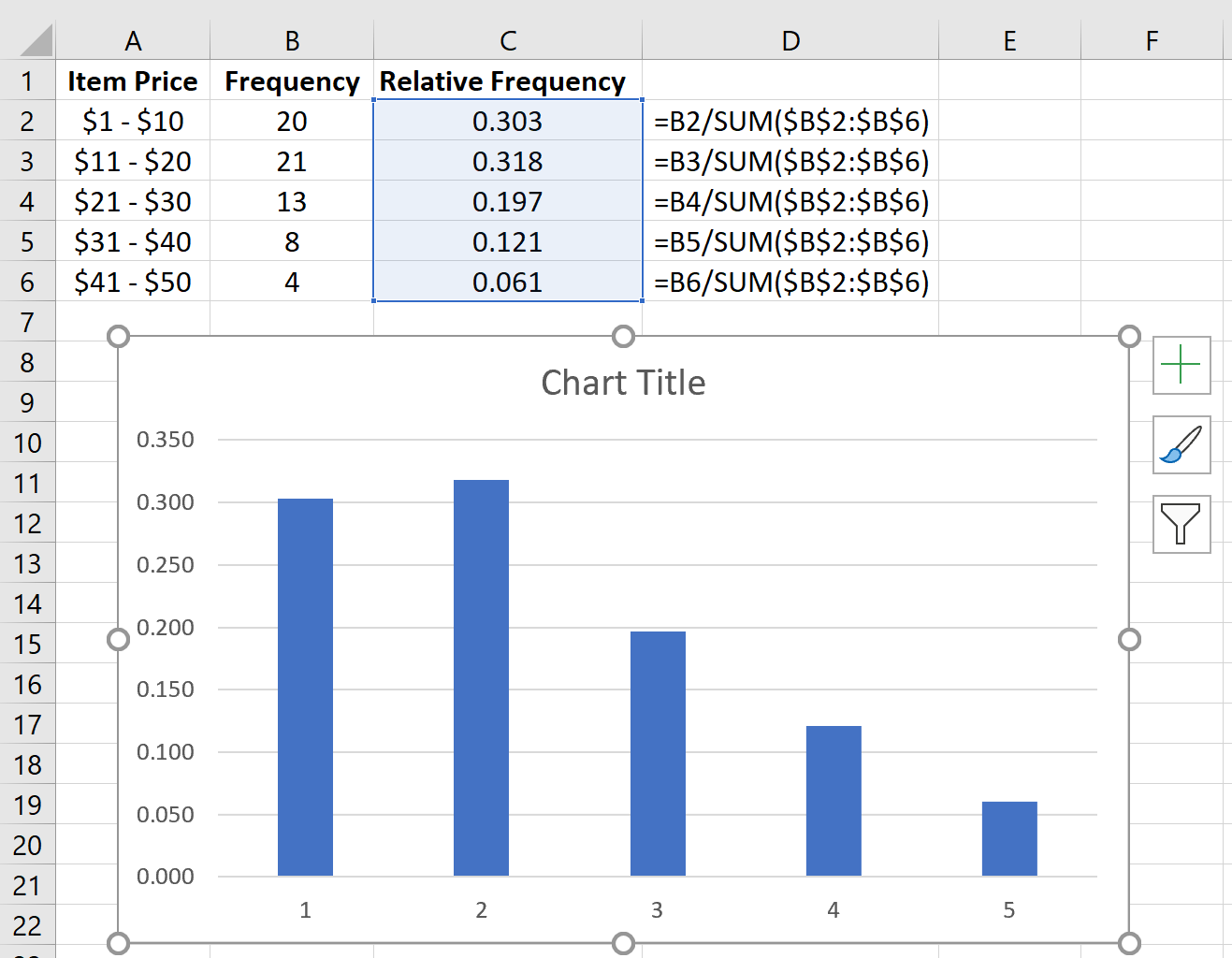Select relative frequency cell 0.197

508,202
